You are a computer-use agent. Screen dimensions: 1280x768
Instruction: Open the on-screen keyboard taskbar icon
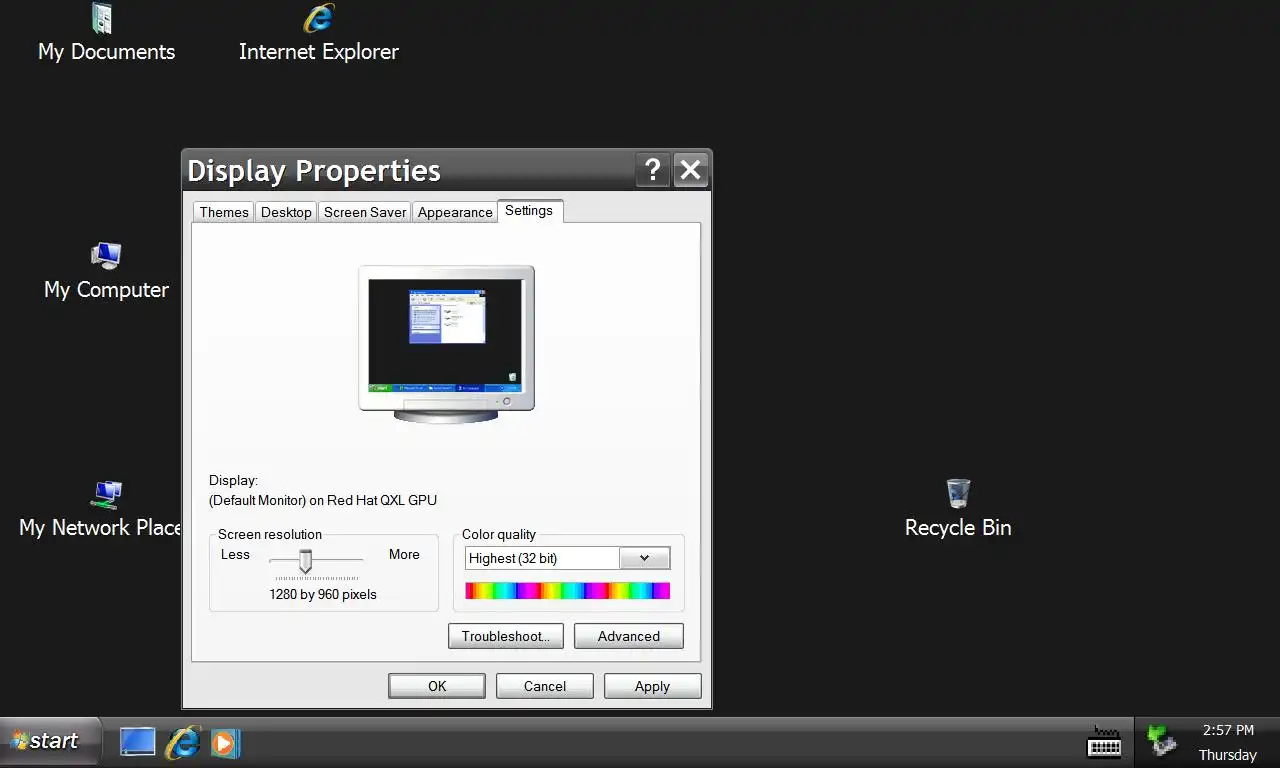[x=1104, y=742]
